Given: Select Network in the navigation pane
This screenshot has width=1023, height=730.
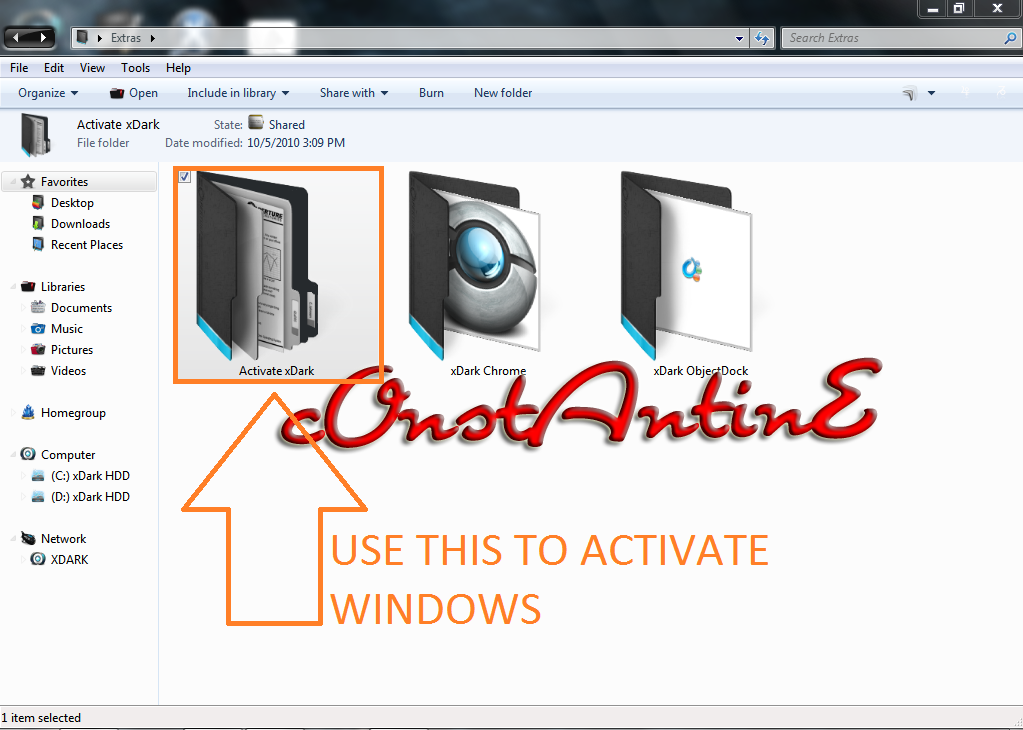Looking at the screenshot, I should pos(63,539).
